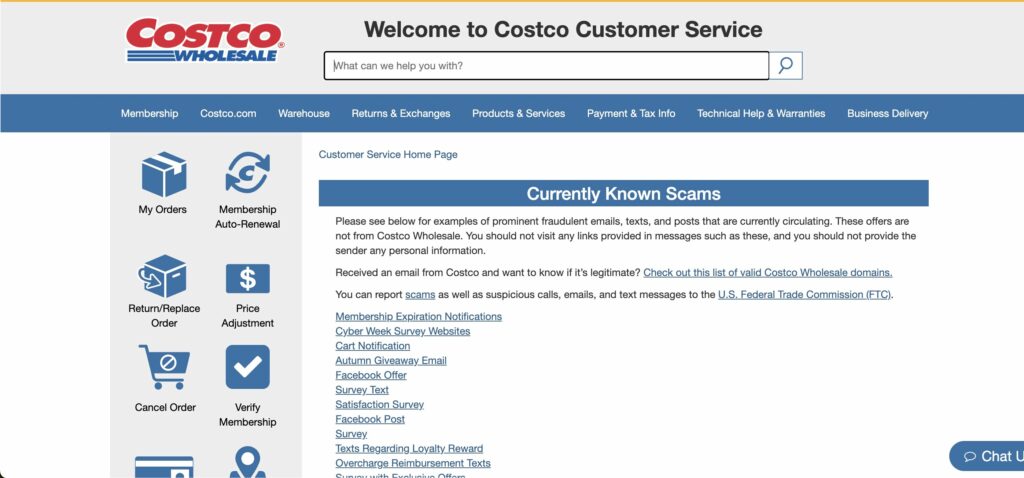Click the My Orders text label
Screen dimensions: 1024x478
click(x=163, y=210)
